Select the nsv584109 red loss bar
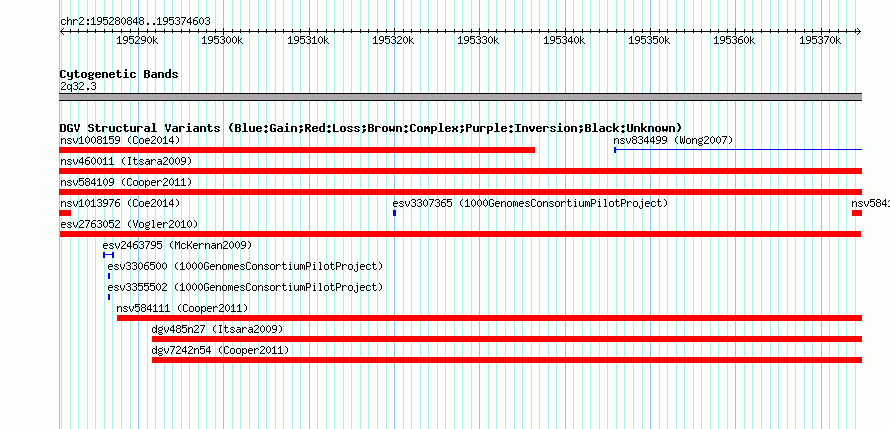Screen dimensions: 890x429 pos(461,192)
